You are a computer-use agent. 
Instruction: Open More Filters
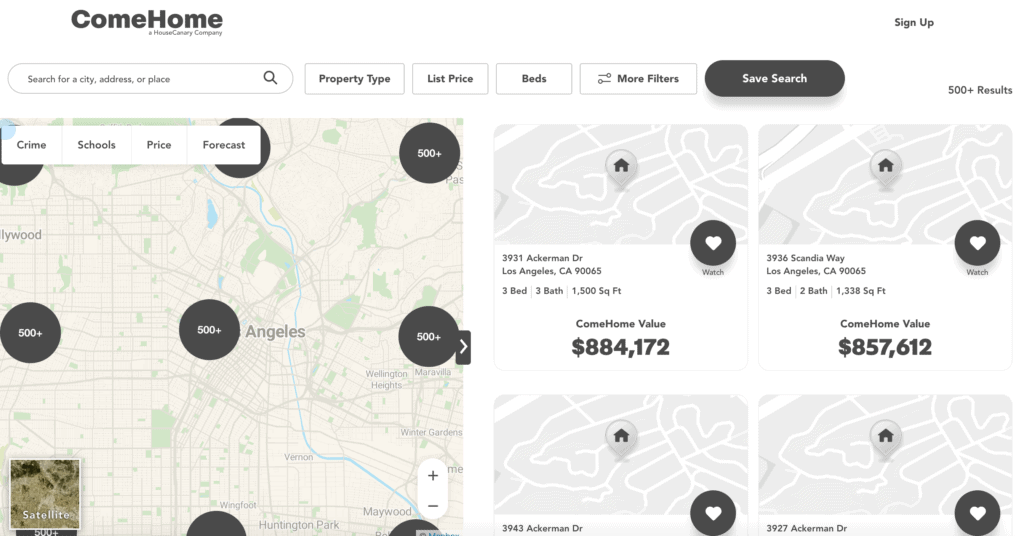(638, 78)
